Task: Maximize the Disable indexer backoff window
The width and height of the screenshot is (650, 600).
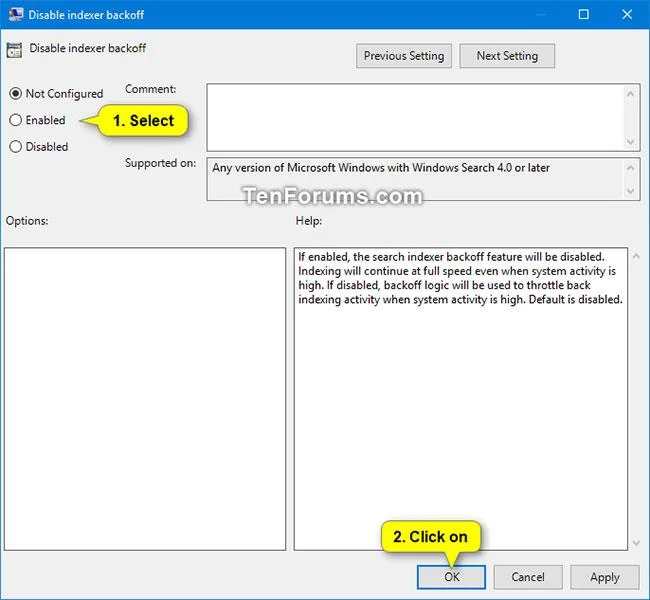Action: click(583, 15)
